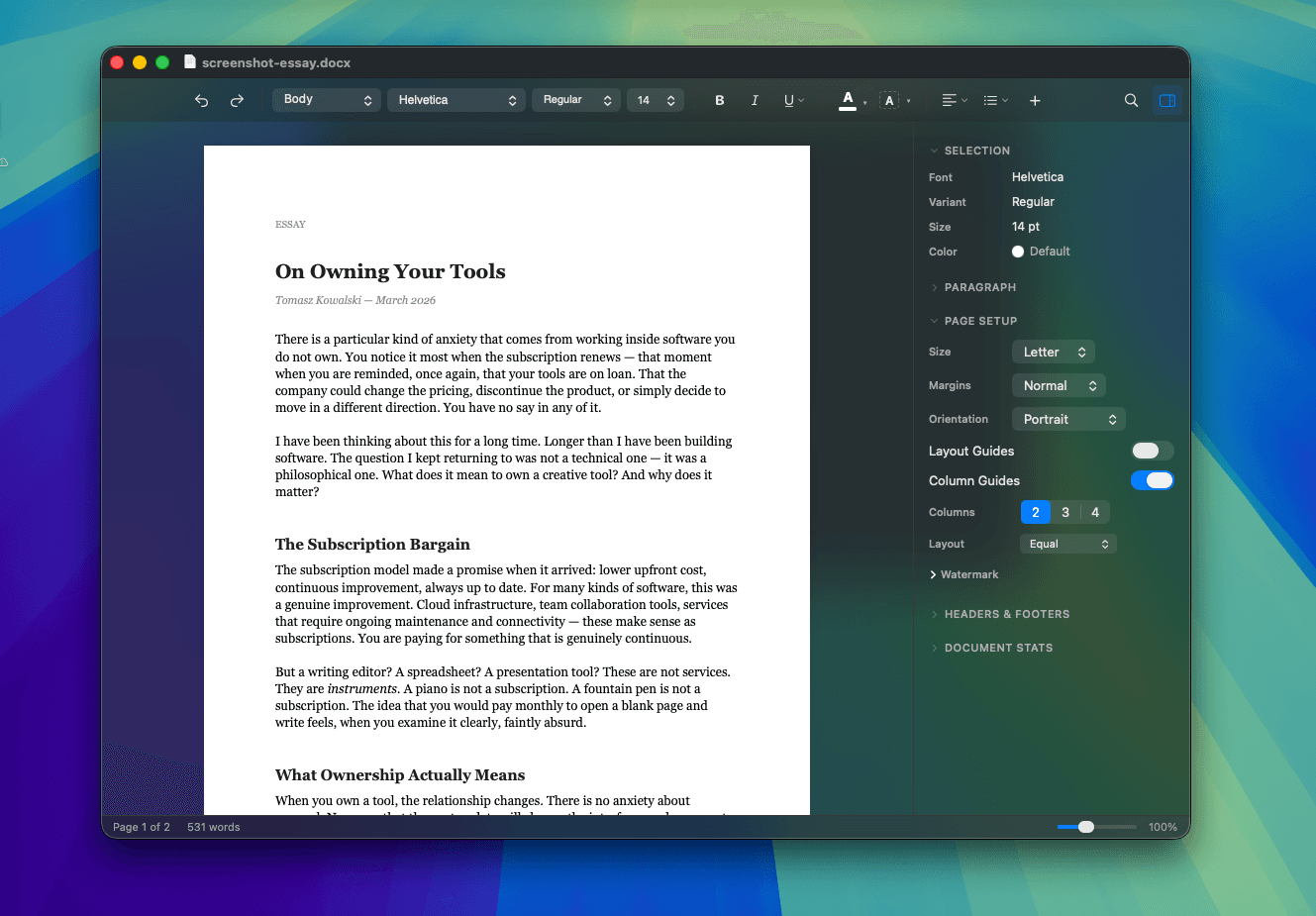1316x916 pixels.
Task: Expand the Document Stats section
Action: point(992,648)
